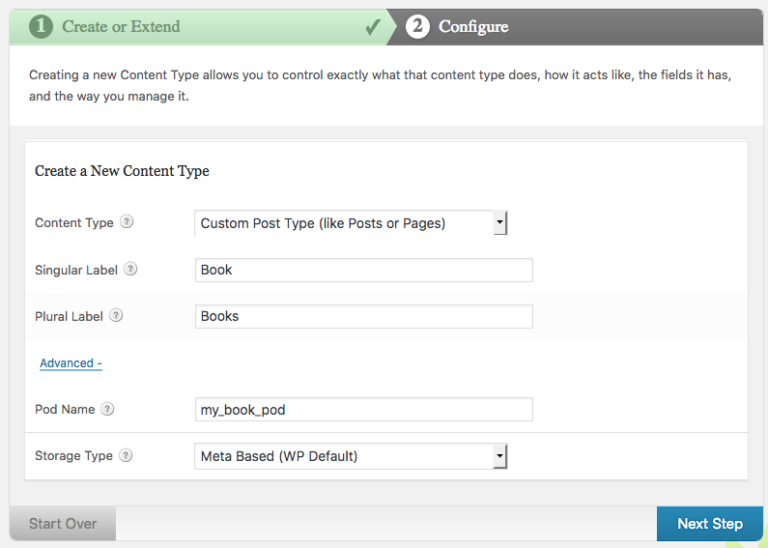
Task: Click the step 1 number circle
Action: [x=41, y=27]
